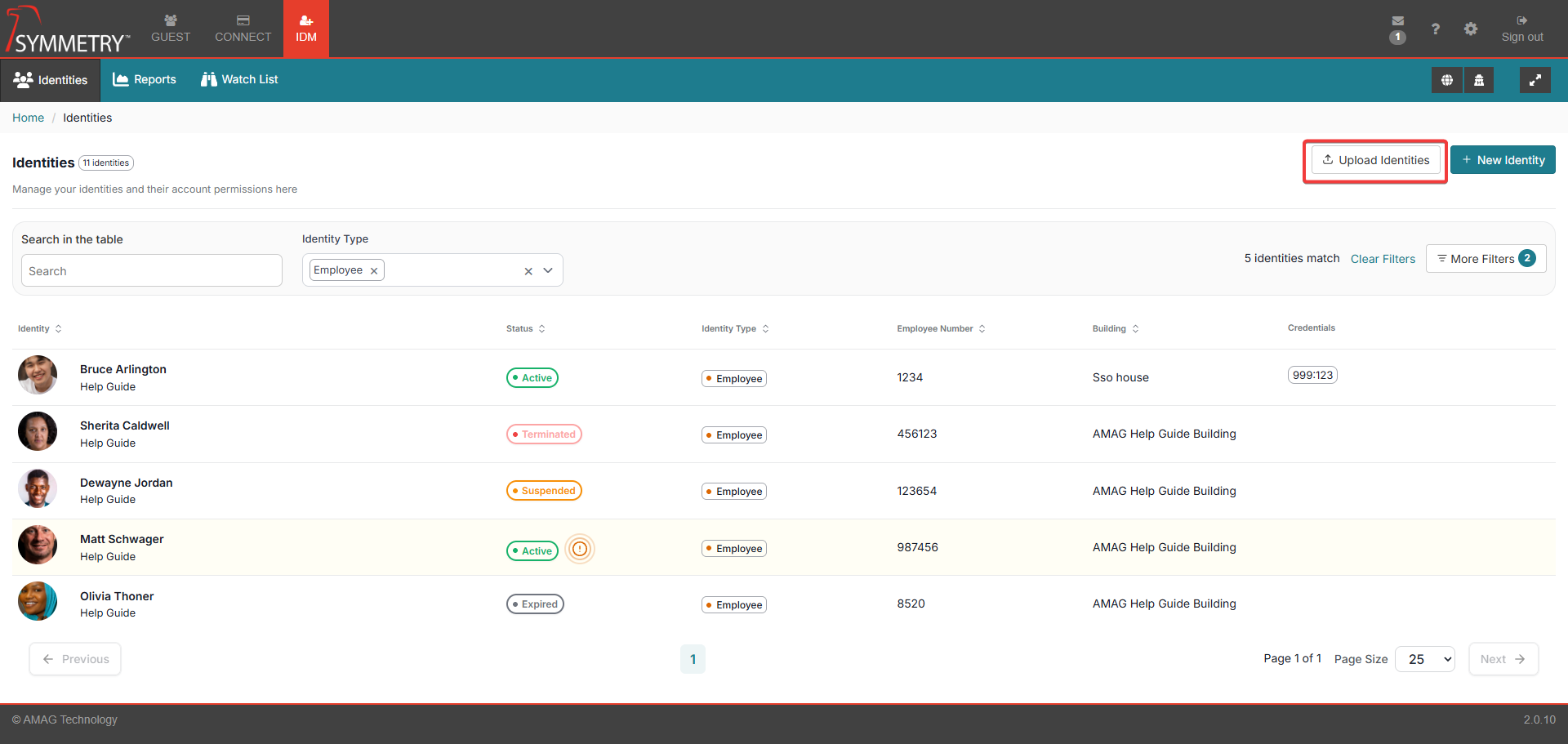Clear all selections in Identity Type dropdown

point(528,271)
